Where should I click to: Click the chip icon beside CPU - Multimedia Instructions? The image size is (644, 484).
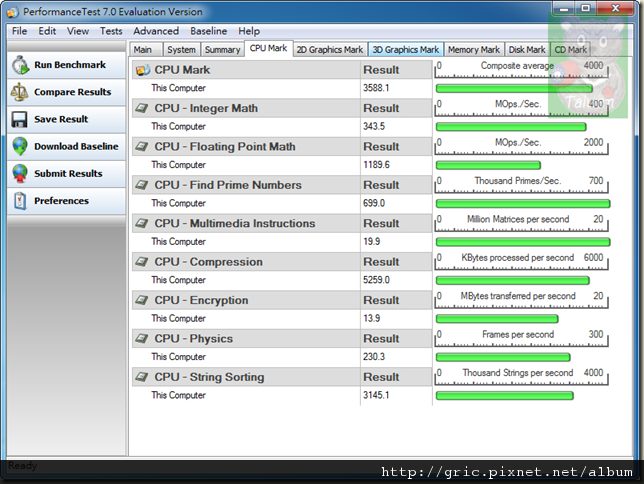142,223
